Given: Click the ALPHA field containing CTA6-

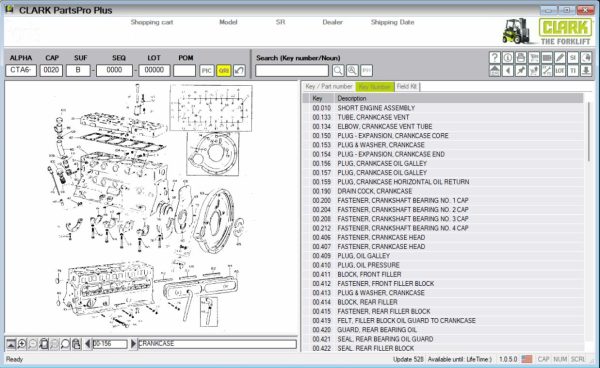Looking at the screenshot, I should pos(21,70).
